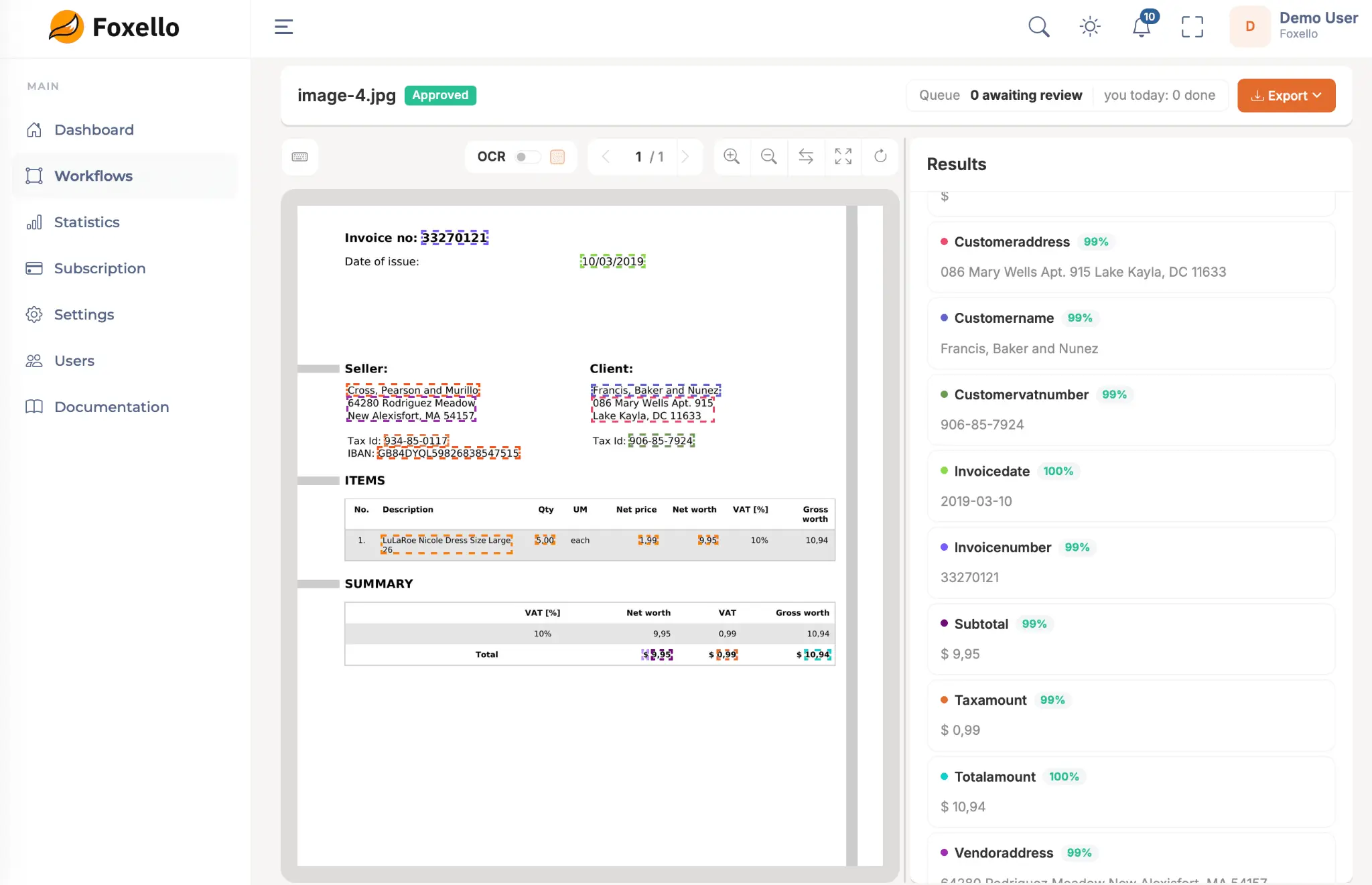
Task: Click highlighted invoice number 33270121 on document
Action: [x=454, y=238]
